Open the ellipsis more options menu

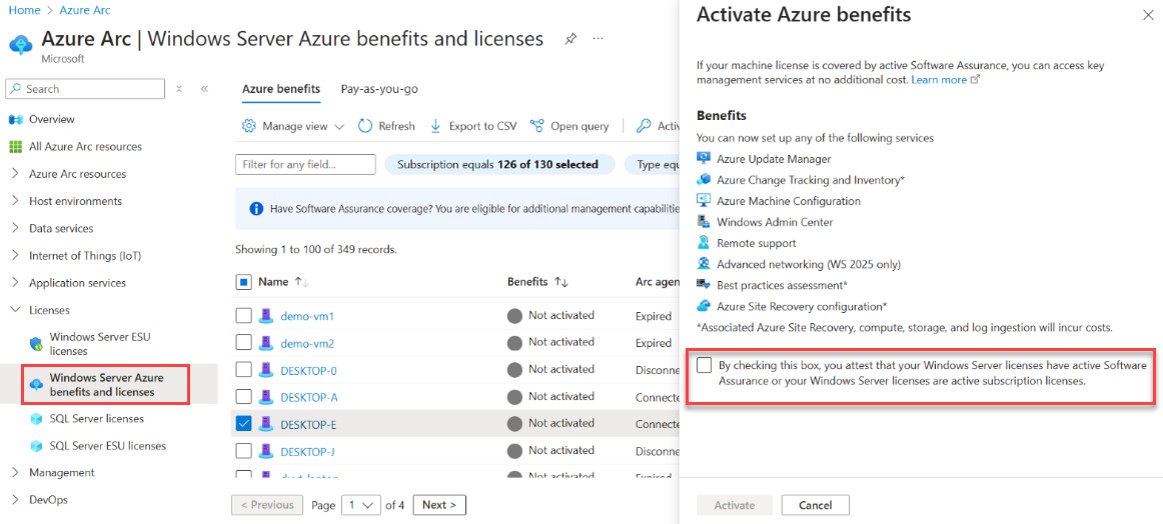[598, 39]
